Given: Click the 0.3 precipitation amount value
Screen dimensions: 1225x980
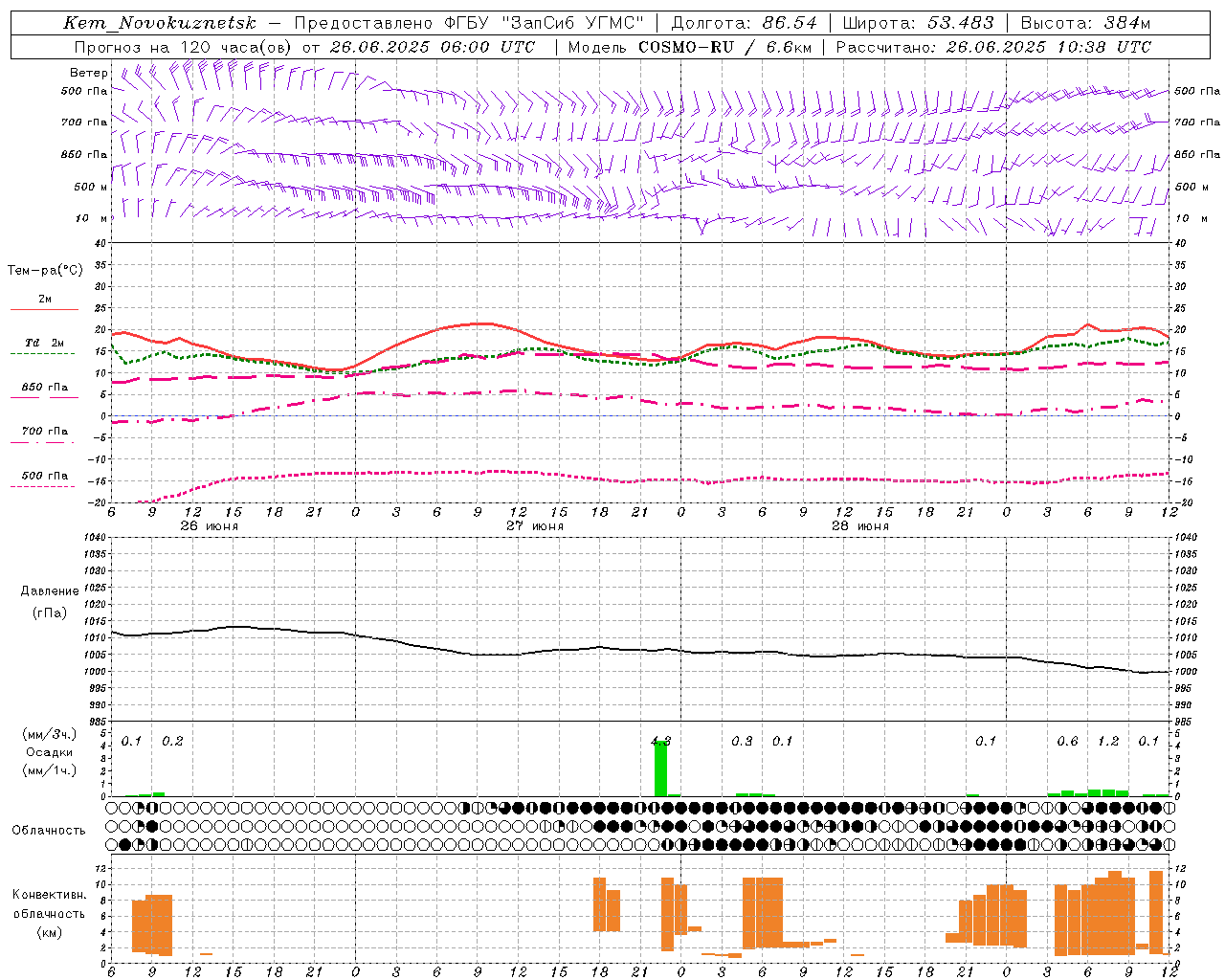Looking at the screenshot, I should coord(742,741).
